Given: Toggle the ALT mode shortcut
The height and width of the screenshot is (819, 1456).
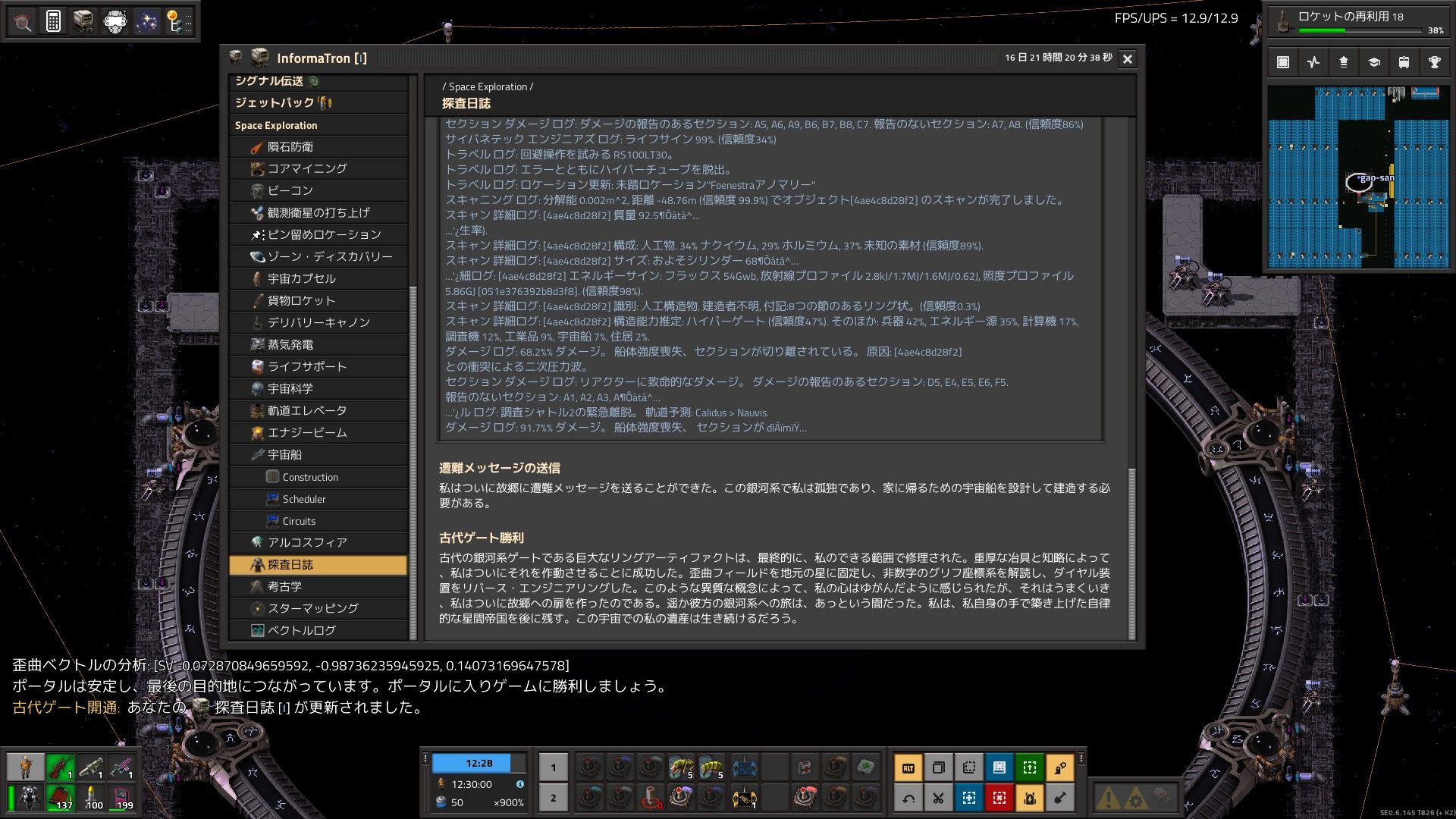Looking at the screenshot, I should tap(908, 767).
